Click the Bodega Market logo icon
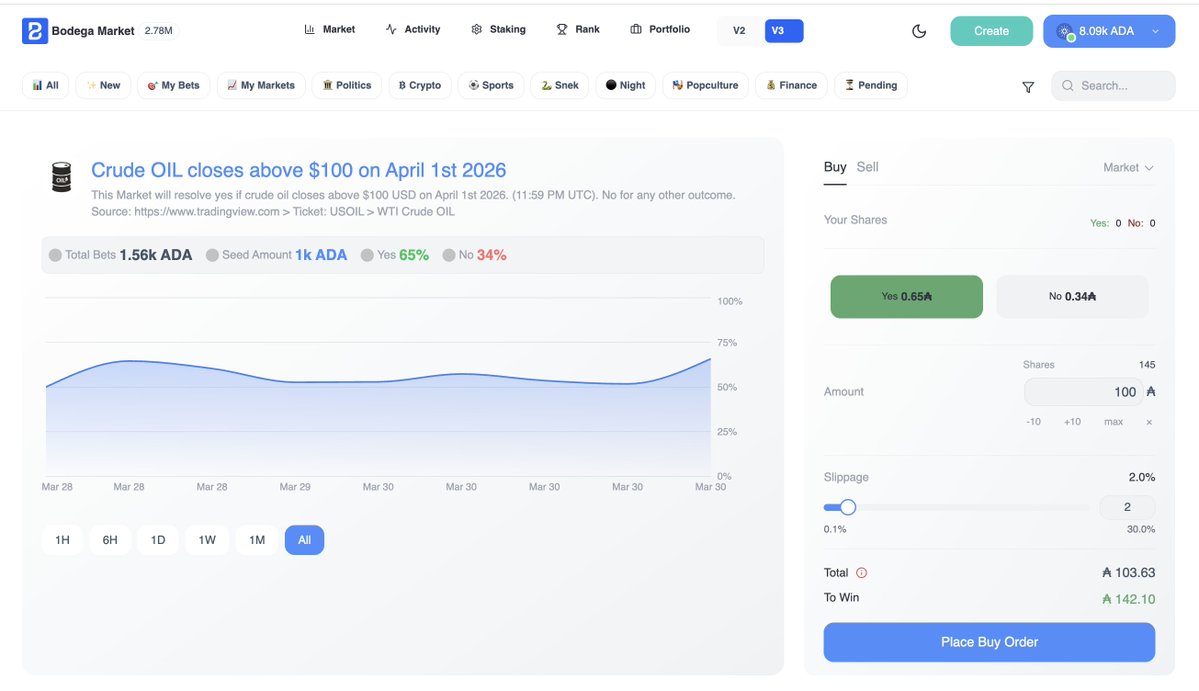Image resolution: width=1199 pixels, height=691 pixels. tap(34, 31)
